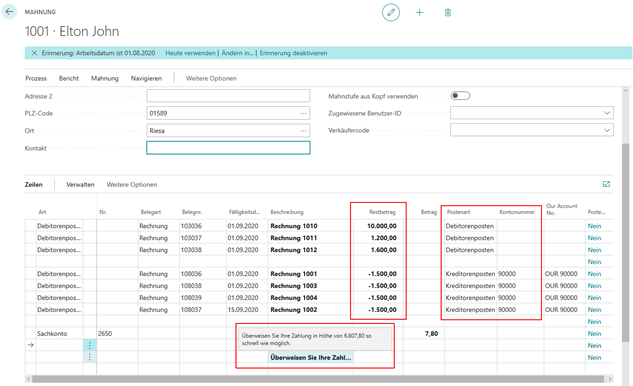Click Restbetrag value 1.200,00
Screen dimensions: 633x386
pos(384,238)
